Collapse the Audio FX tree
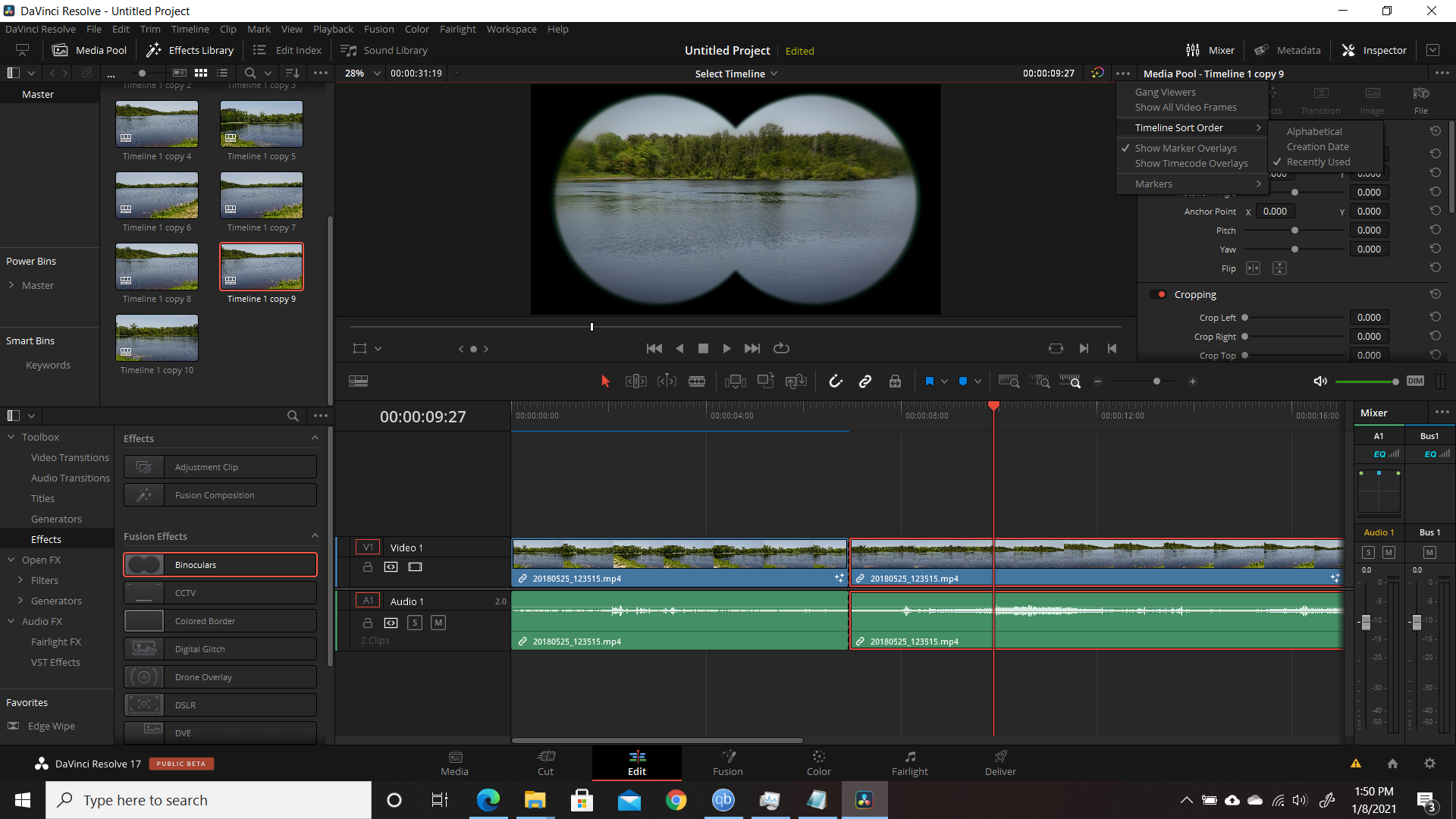1456x819 pixels. pyautogui.click(x=11, y=622)
